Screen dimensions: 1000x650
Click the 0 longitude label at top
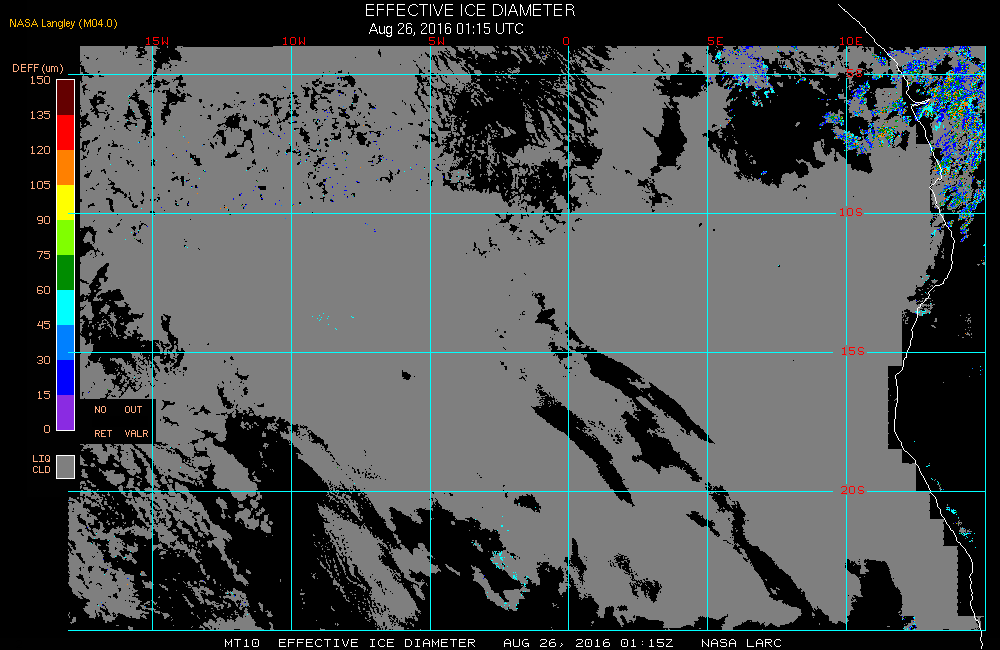coord(566,41)
